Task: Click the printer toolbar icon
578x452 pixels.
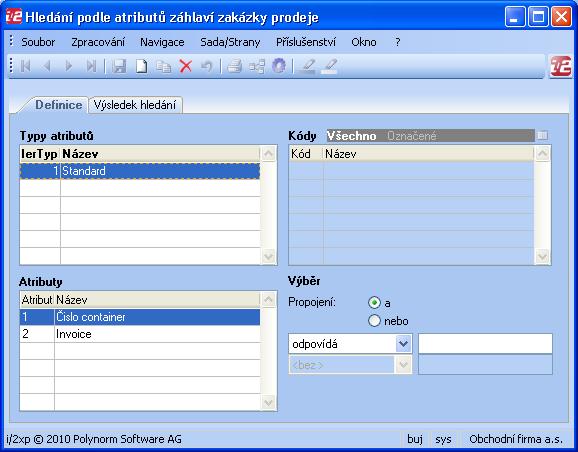Action: click(234, 66)
